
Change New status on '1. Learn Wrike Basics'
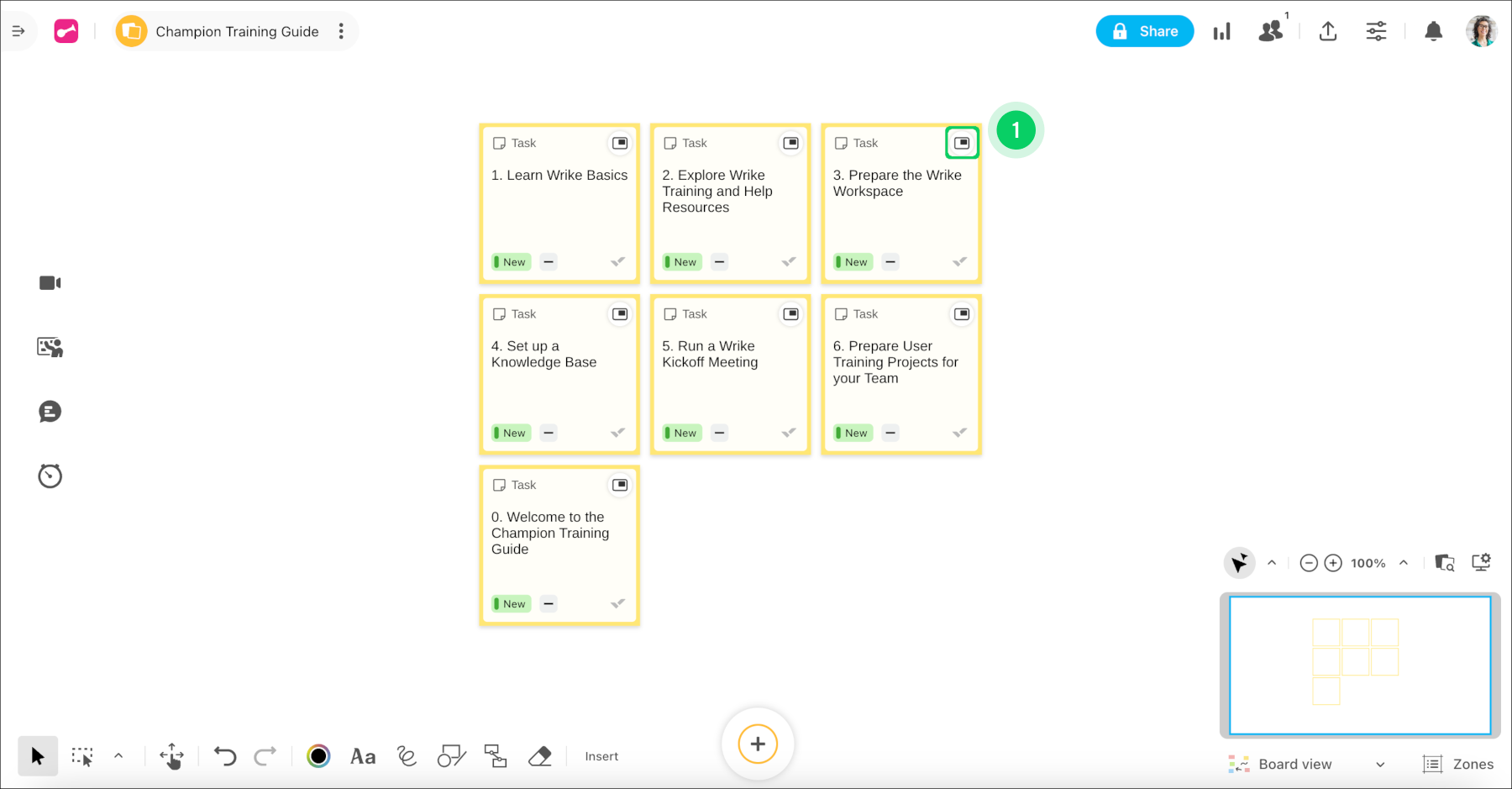tap(511, 262)
